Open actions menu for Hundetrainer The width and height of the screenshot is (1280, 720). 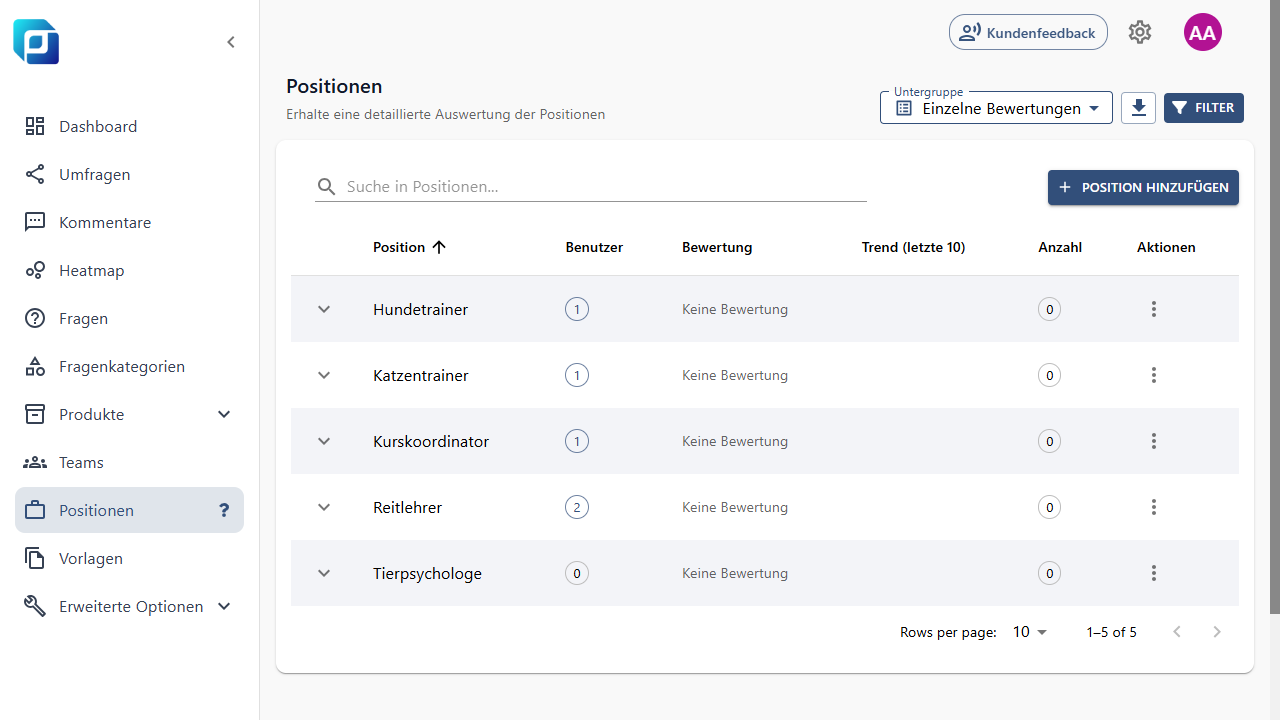pyautogui.click(x=1154, y=309)
